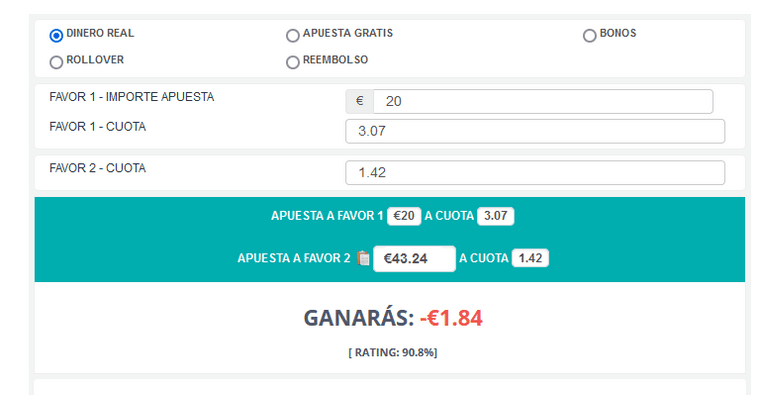Select the Bonos radio button
760x395 pixels.
click(x=589, y=35)
